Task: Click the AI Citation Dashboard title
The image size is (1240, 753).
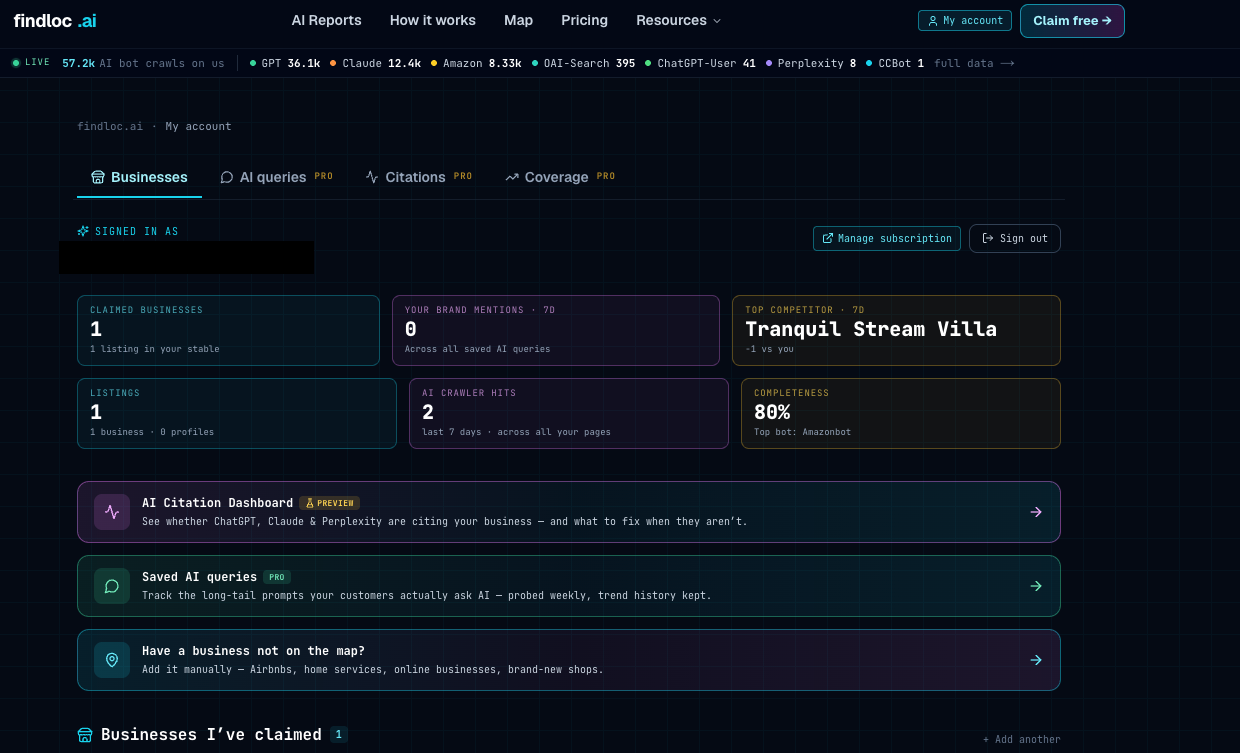Action: tap(217, 503)
